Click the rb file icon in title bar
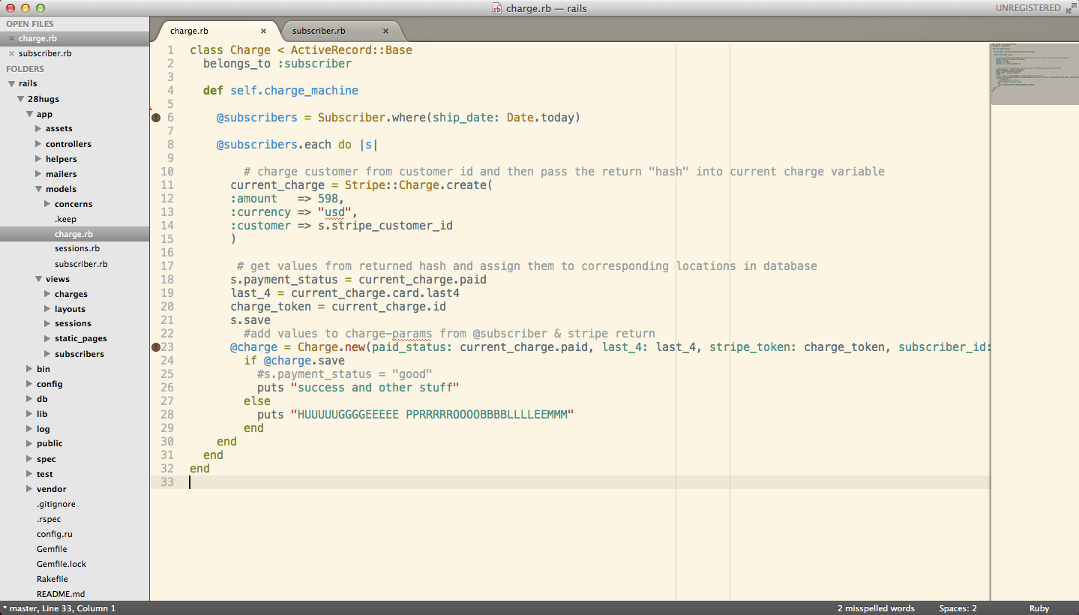Image resolution: width=1079 pixels, height=615 pixels. (x=497, y=8)
